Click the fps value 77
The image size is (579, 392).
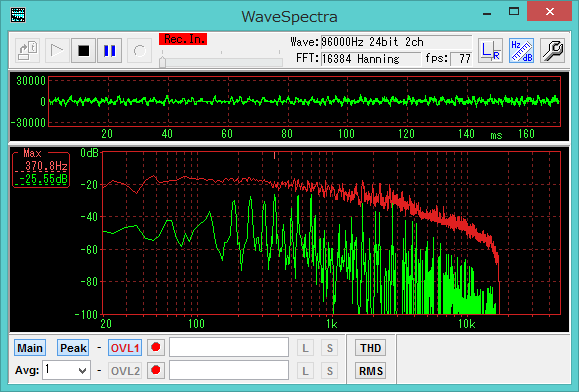coord(461,59)
